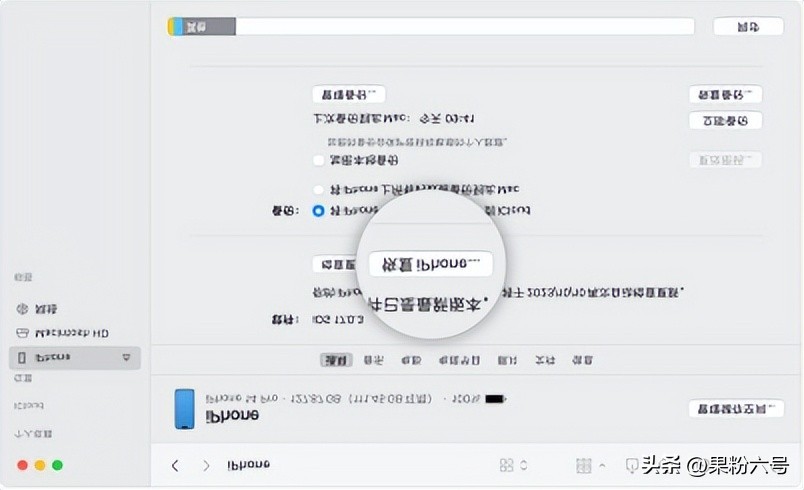The height and width of the screenshot is (490, 804).
Task: Click the globe network icon in sidebar
Action: point(22,309)
